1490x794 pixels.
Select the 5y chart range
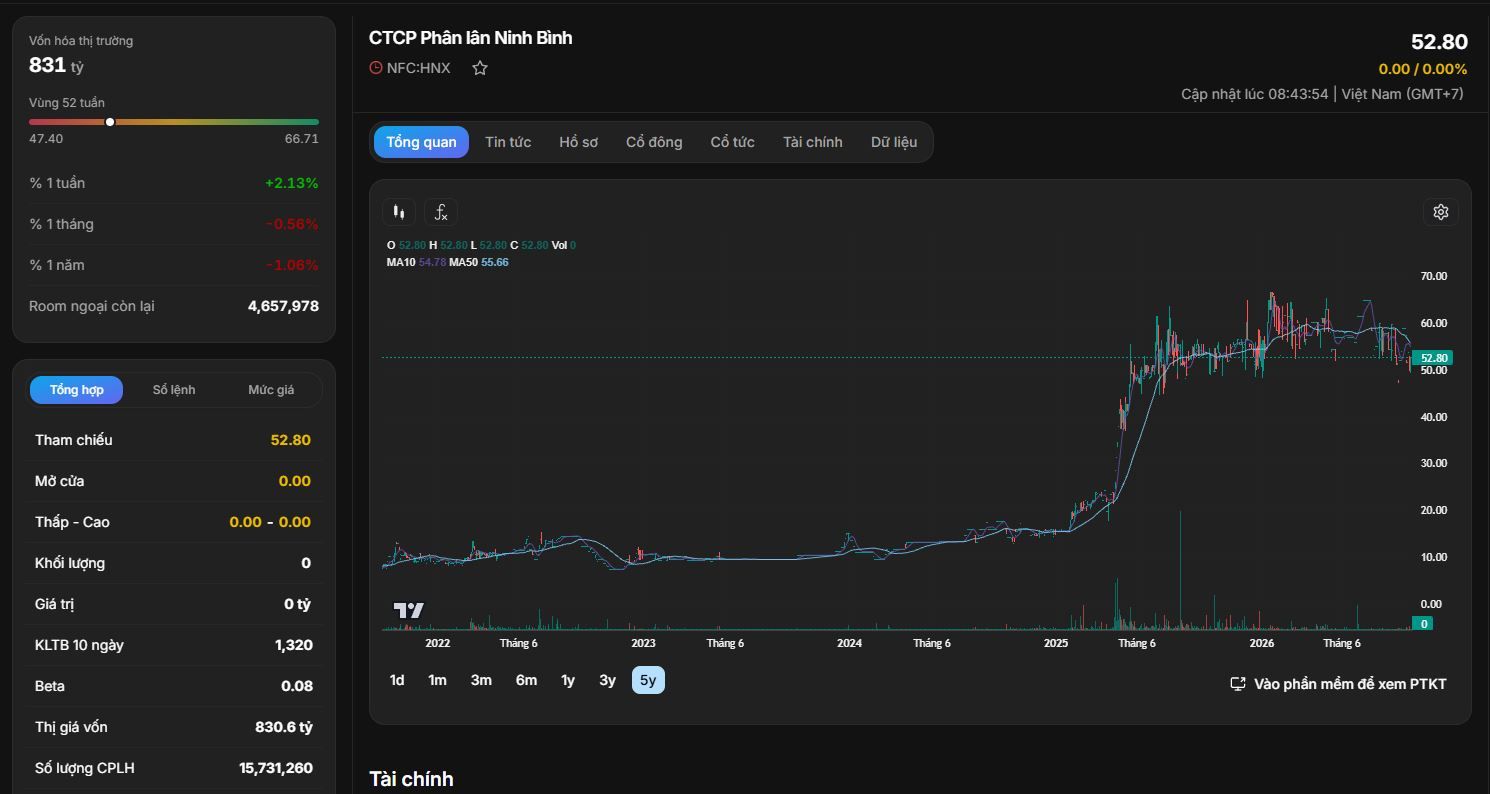click(x=648, y=680)
